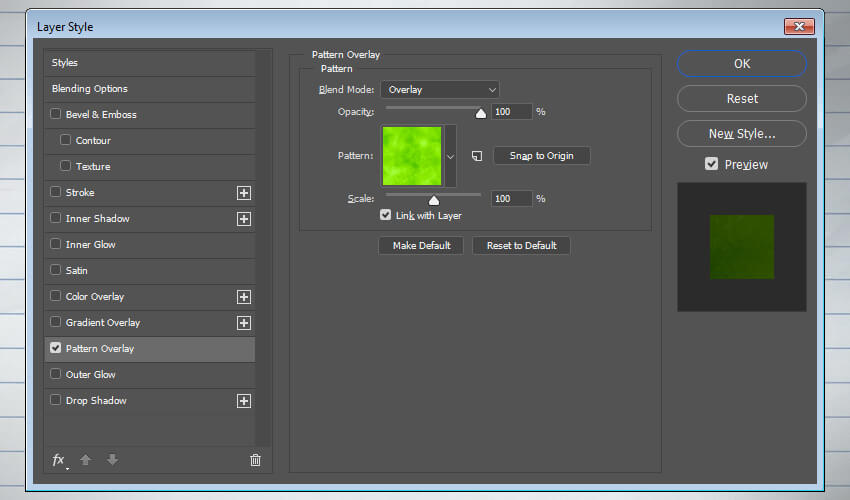Click the OK button
Image resolution: width=850 pixels, height=500 pixels.
[x=742, y=64]
